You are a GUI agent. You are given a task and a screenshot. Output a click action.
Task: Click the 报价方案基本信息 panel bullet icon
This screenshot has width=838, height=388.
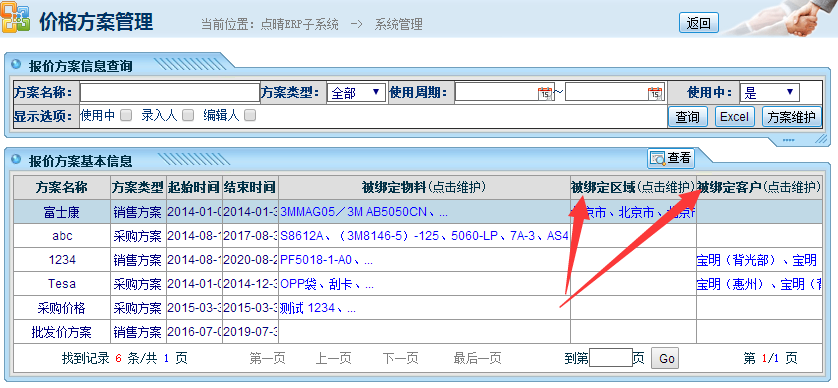pyautogui.click(x=16, y=159)
